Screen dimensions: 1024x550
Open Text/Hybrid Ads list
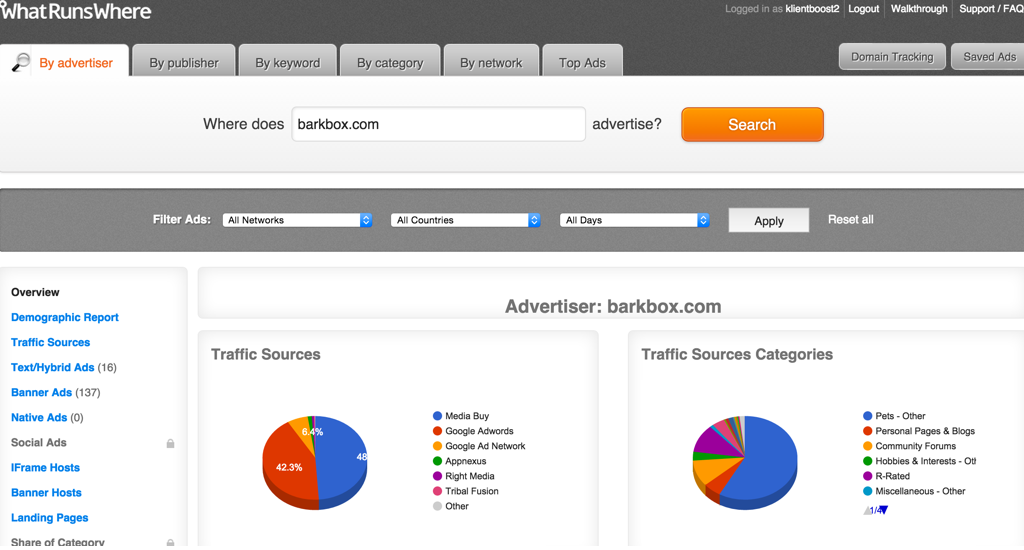pyautogui.click(x=52, y=367)
